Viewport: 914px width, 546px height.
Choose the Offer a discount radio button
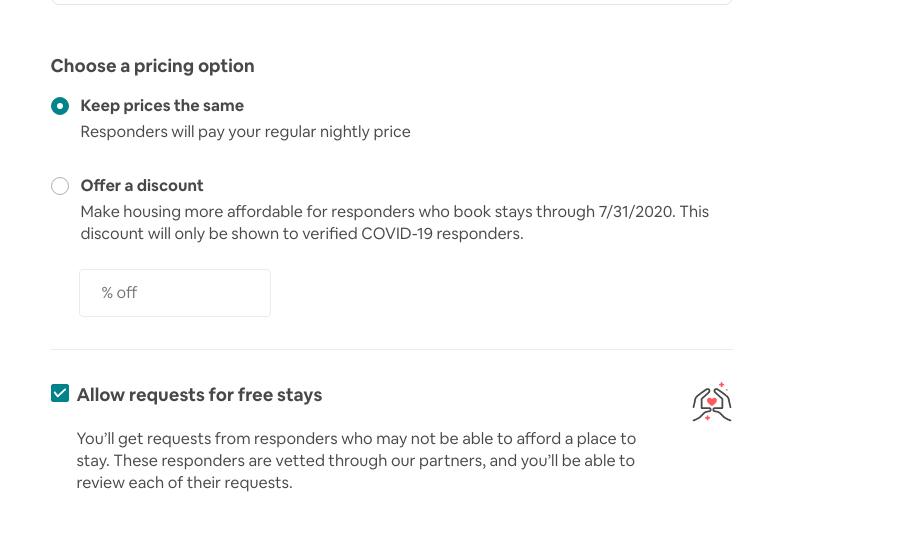(60, 186)
